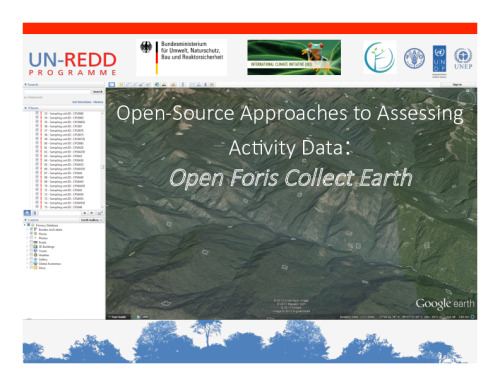Move item down in Places panel
The height and width of the screenshot is (386, 500).
92,213
